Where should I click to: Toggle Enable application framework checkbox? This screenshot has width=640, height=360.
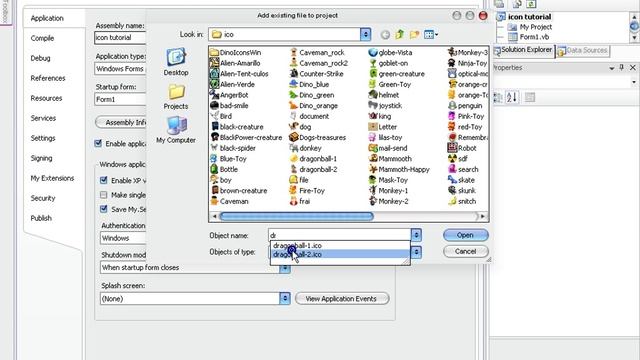click(98, 143)
